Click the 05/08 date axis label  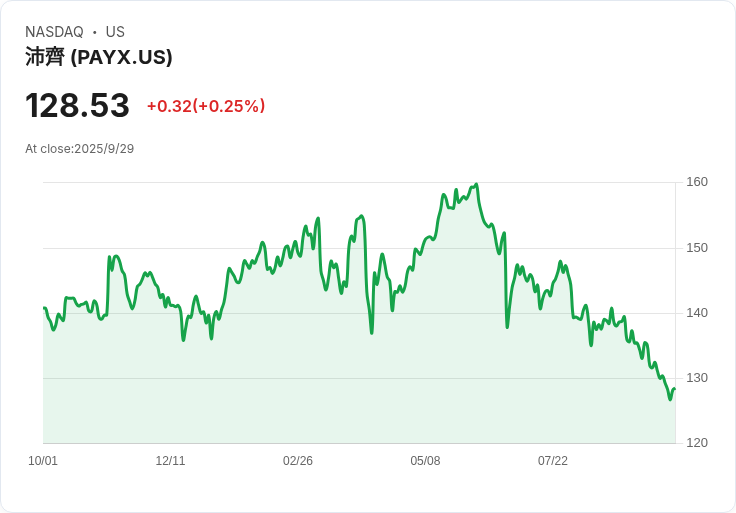tap(425, 461)
